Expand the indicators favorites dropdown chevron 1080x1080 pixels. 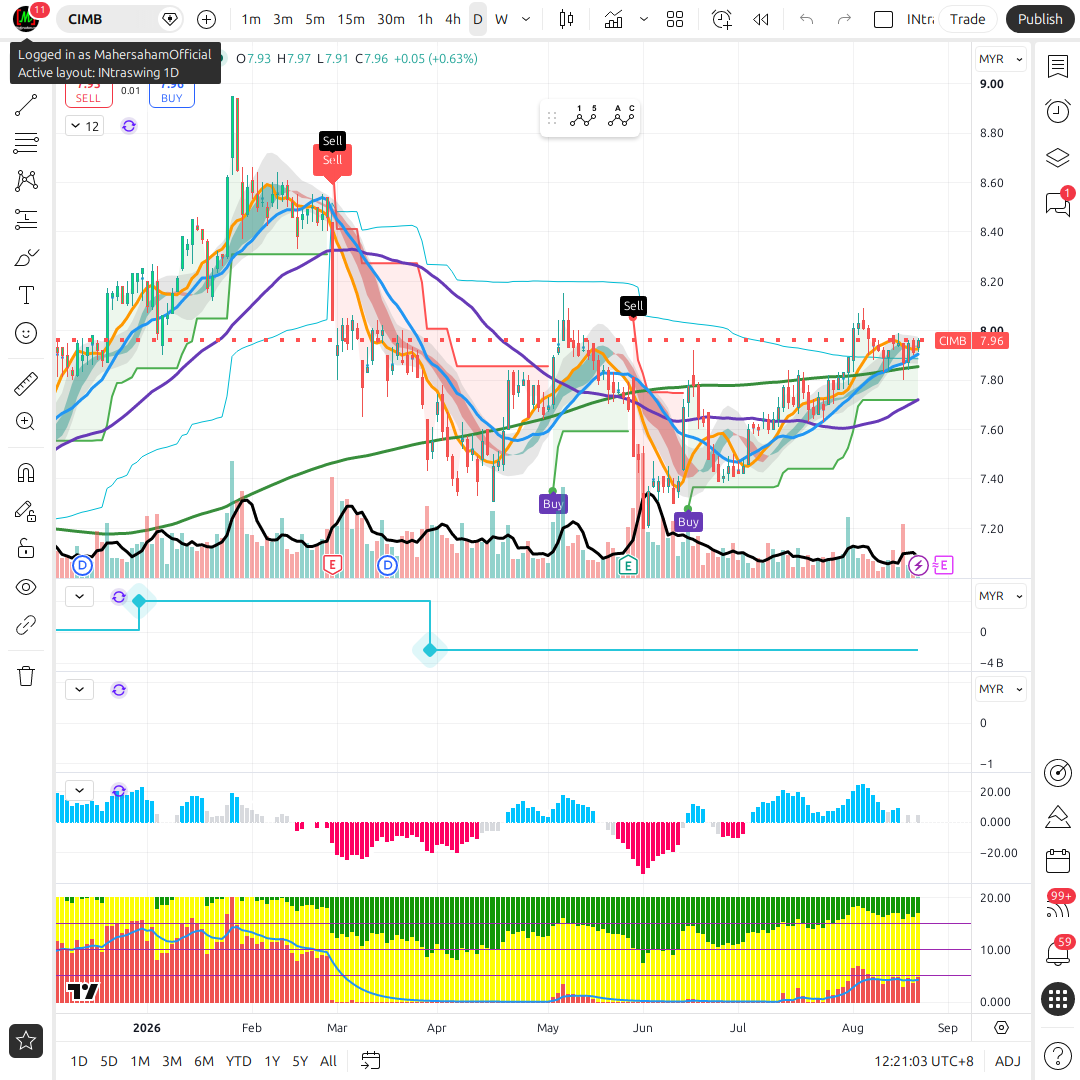644,19
